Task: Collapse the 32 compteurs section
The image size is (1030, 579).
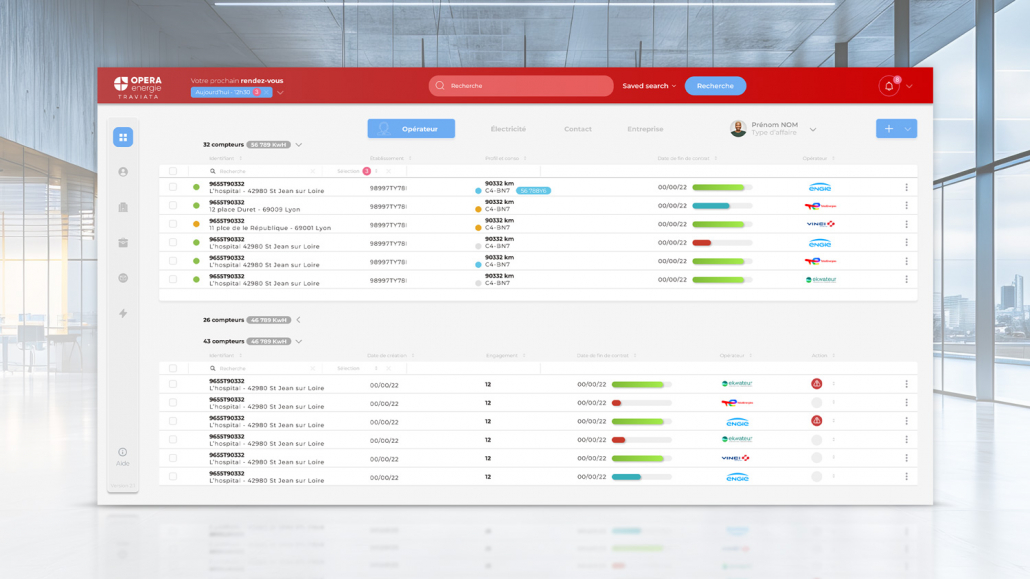Action: pyautogui.click(x=299, y=145)
